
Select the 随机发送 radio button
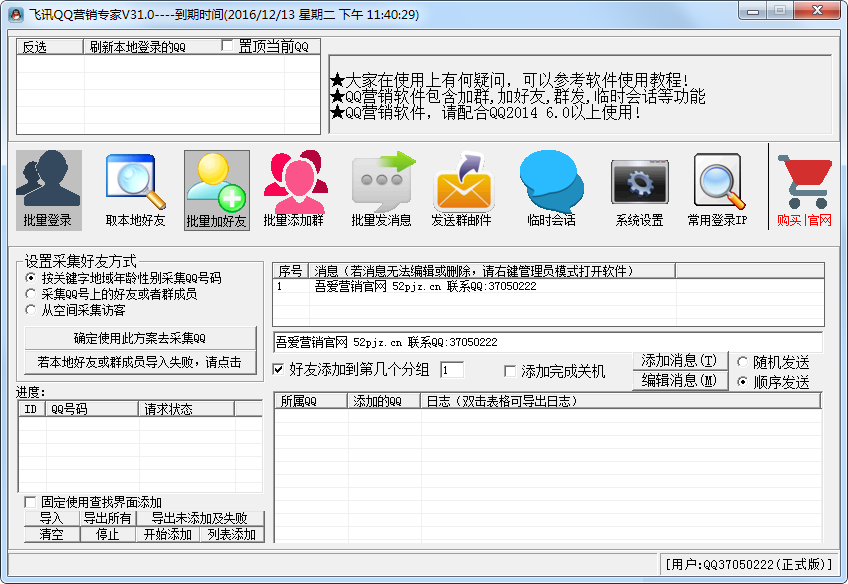tap(743, 361)
